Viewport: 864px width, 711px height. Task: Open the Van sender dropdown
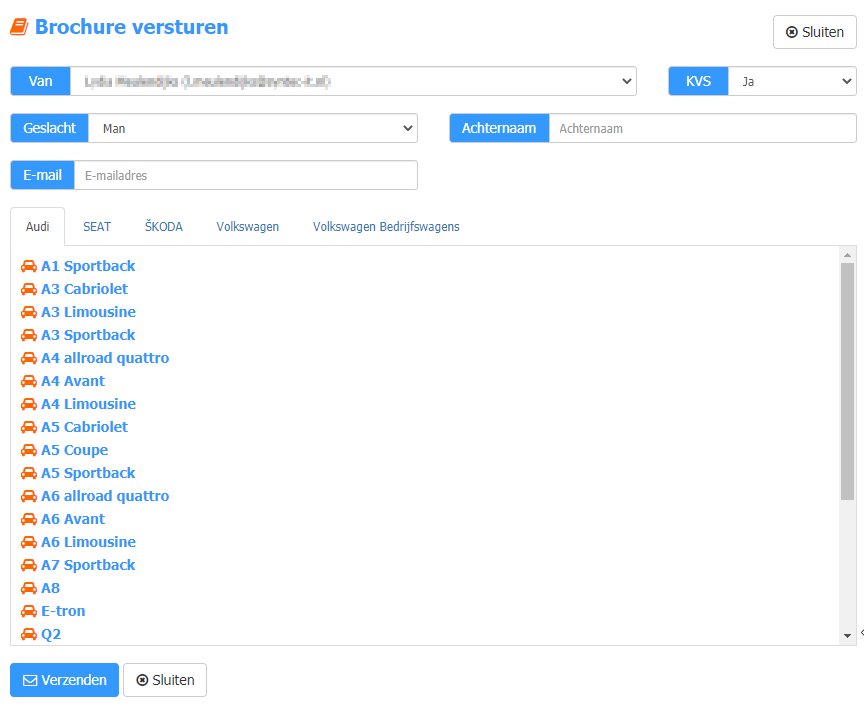click(x=353, y=81)
